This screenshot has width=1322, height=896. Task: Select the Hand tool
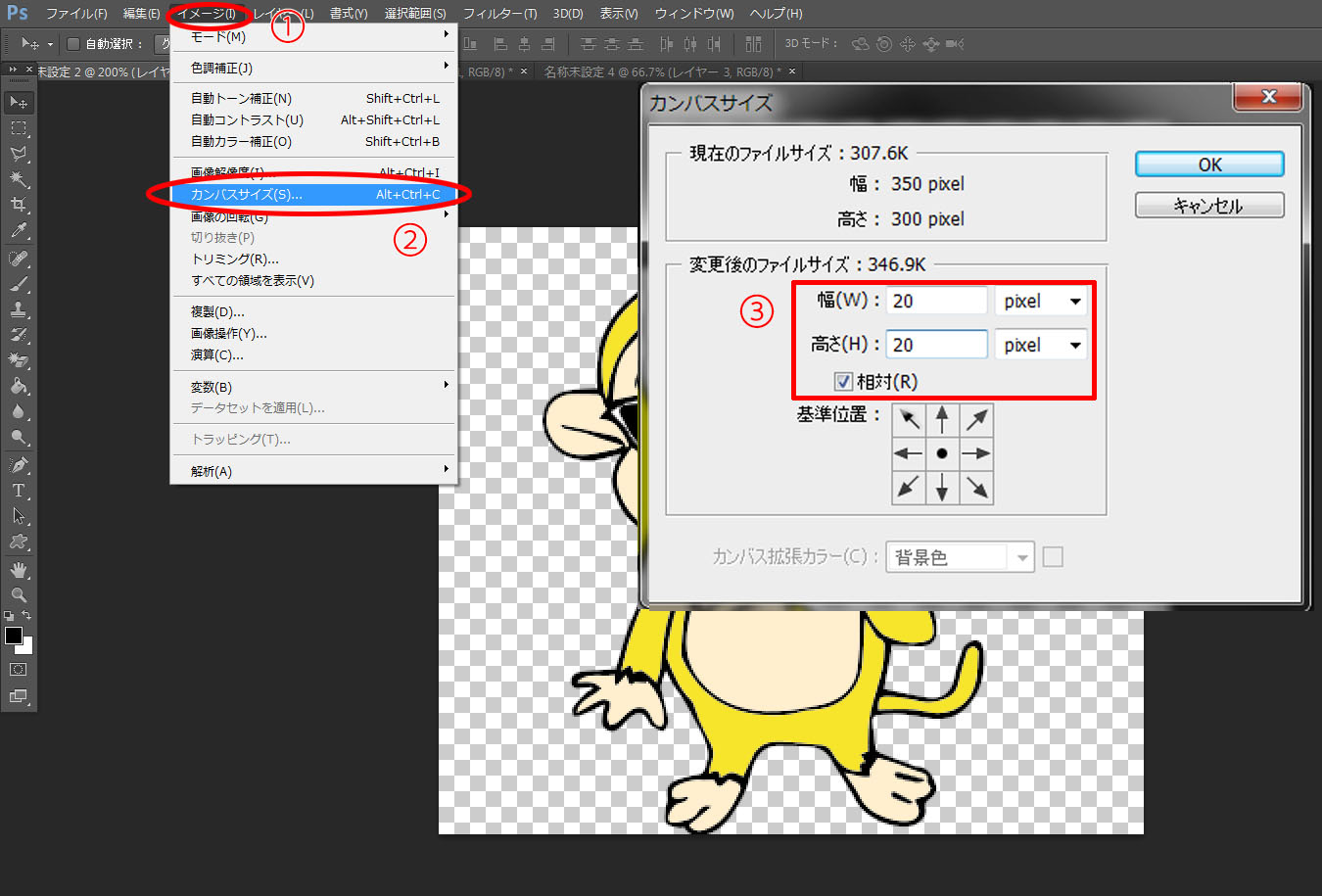click(x=19, y=569)
